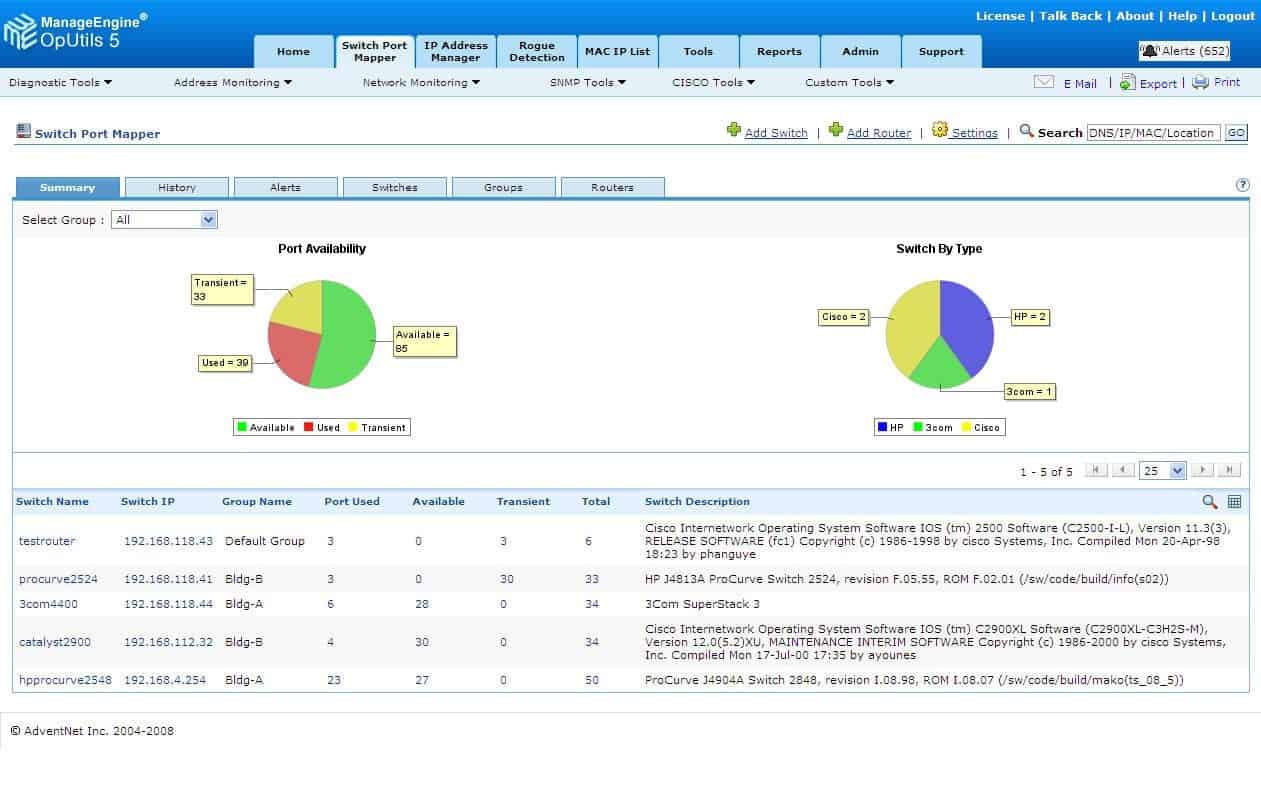Open the IP Address Manager tab
This screenshot has width=1261, height=786.
click(456, 52)
